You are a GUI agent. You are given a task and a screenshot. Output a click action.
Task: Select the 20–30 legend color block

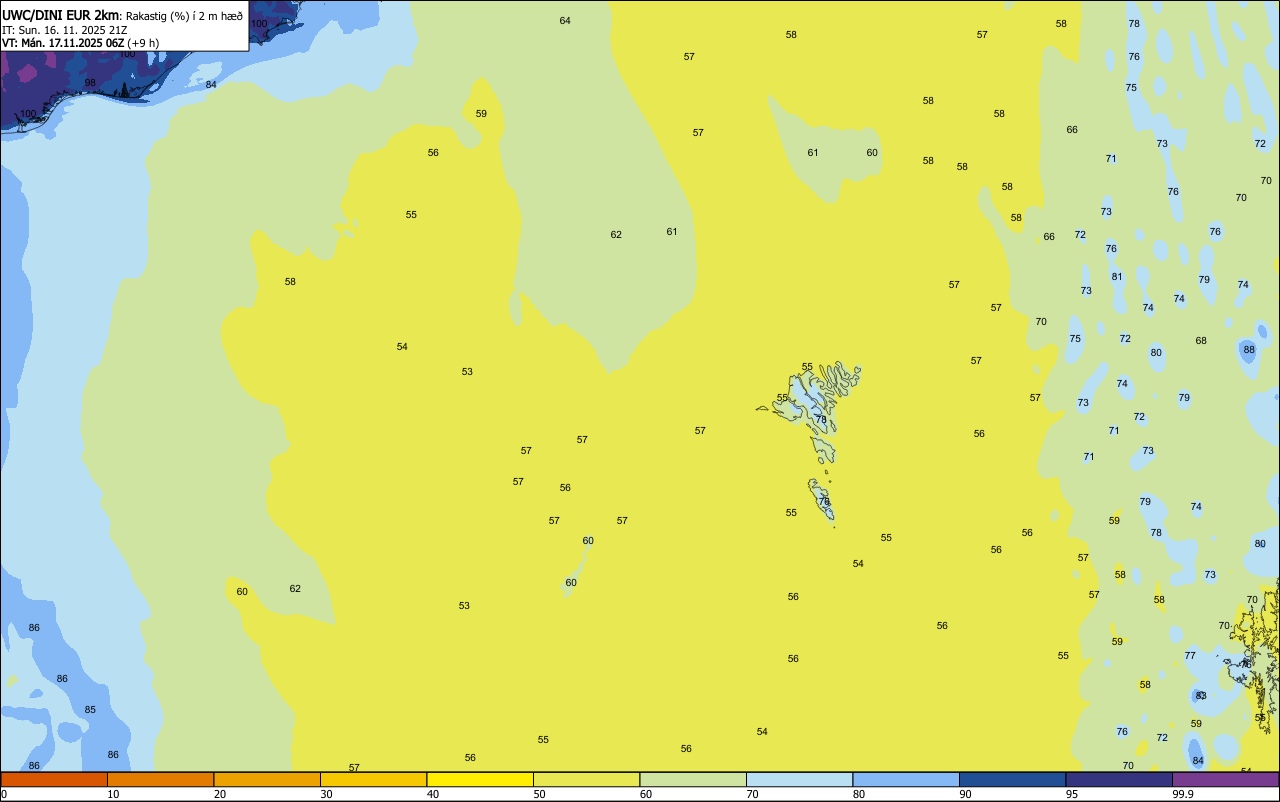pyautogui.click(x=267, y=779)
